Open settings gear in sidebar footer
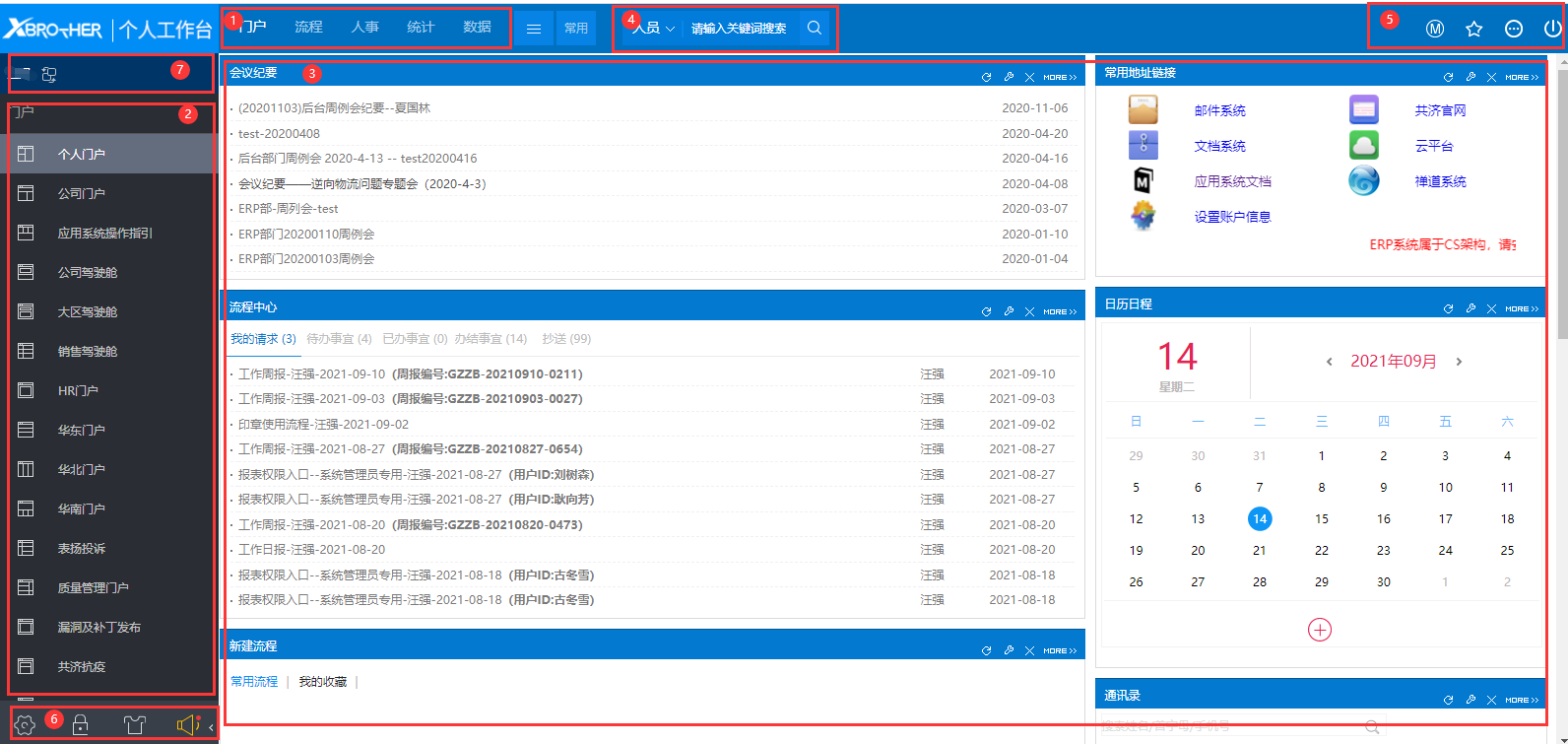 coord(26,725)
